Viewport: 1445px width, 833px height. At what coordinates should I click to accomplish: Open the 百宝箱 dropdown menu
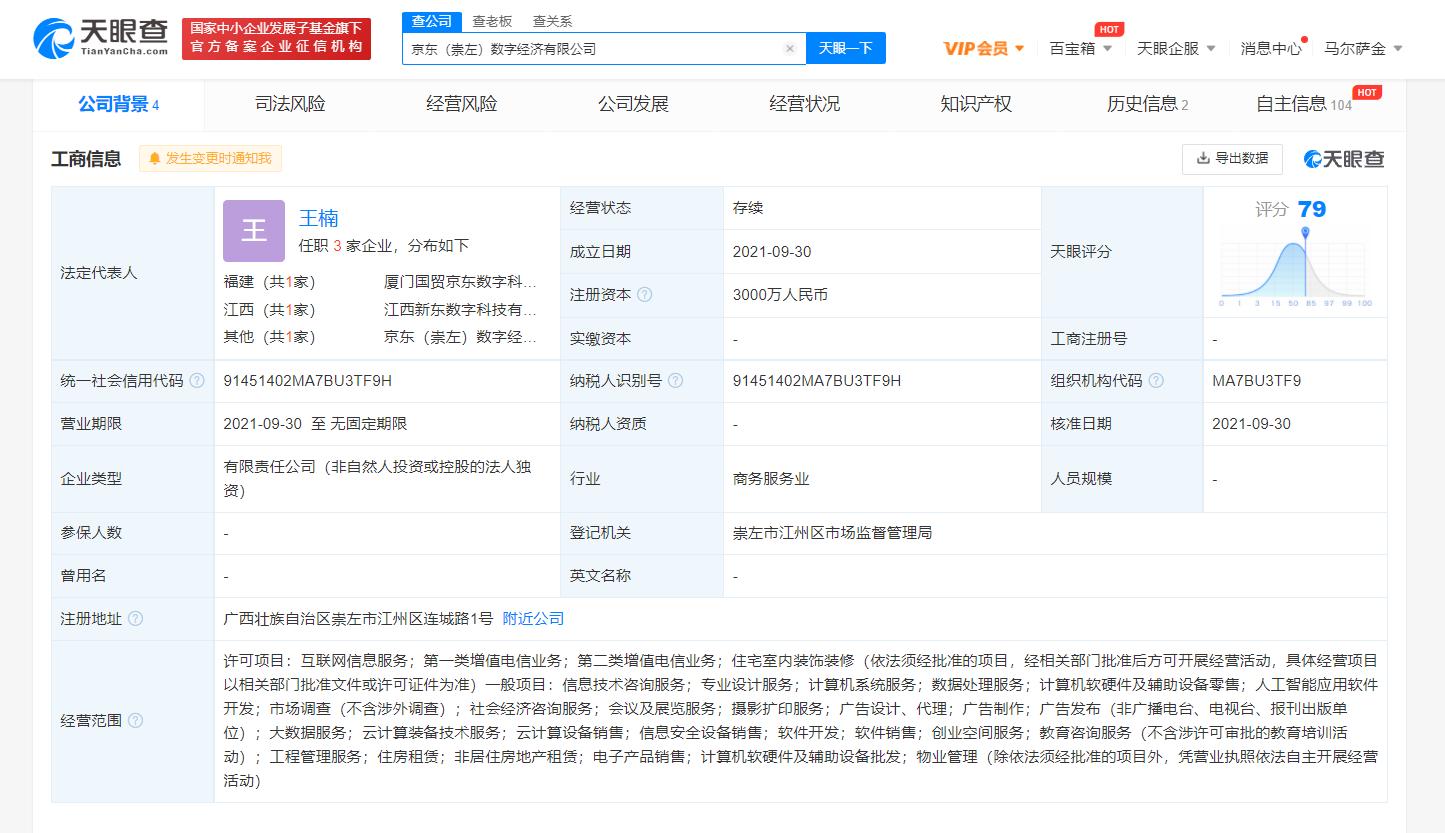[x=1080, y=48]
